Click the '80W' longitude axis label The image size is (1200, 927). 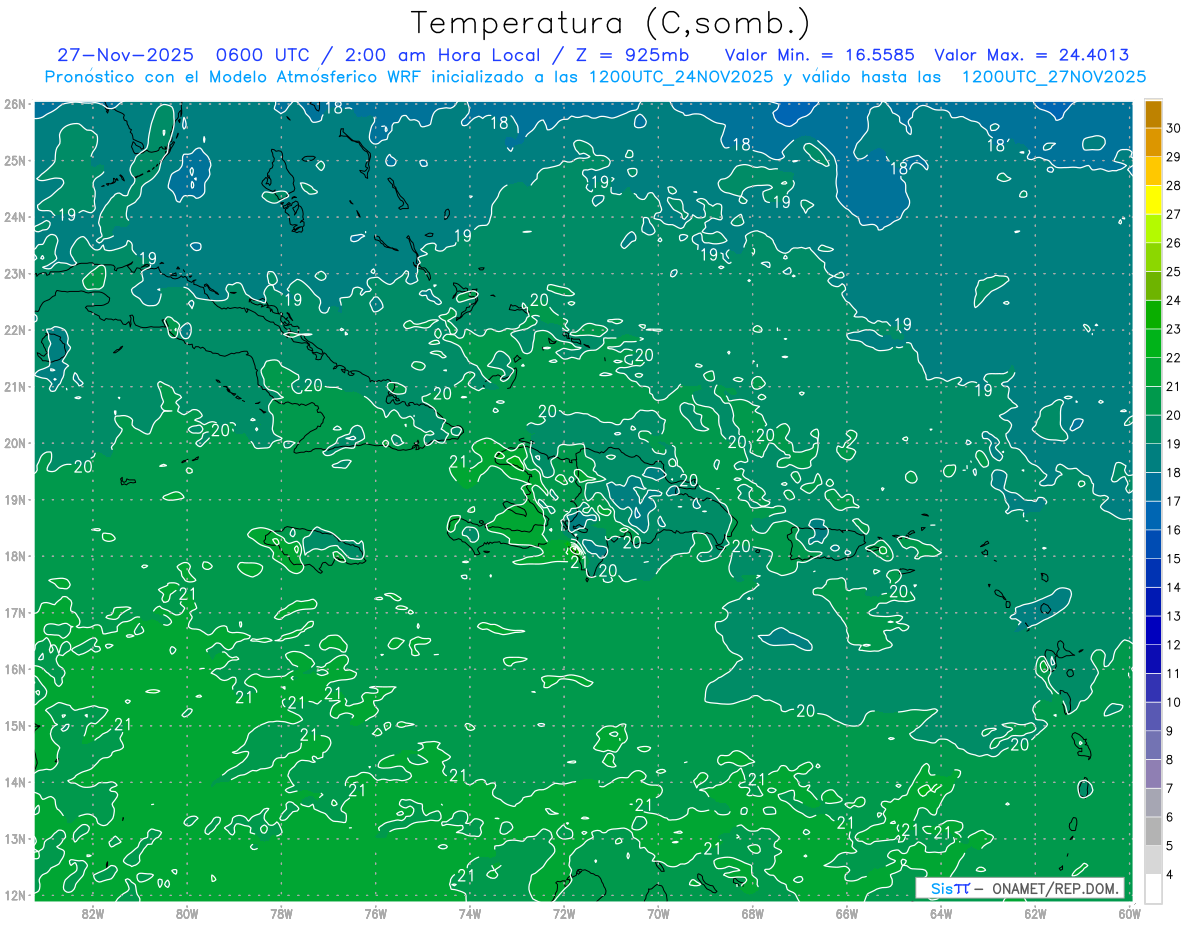click(187, 913)
